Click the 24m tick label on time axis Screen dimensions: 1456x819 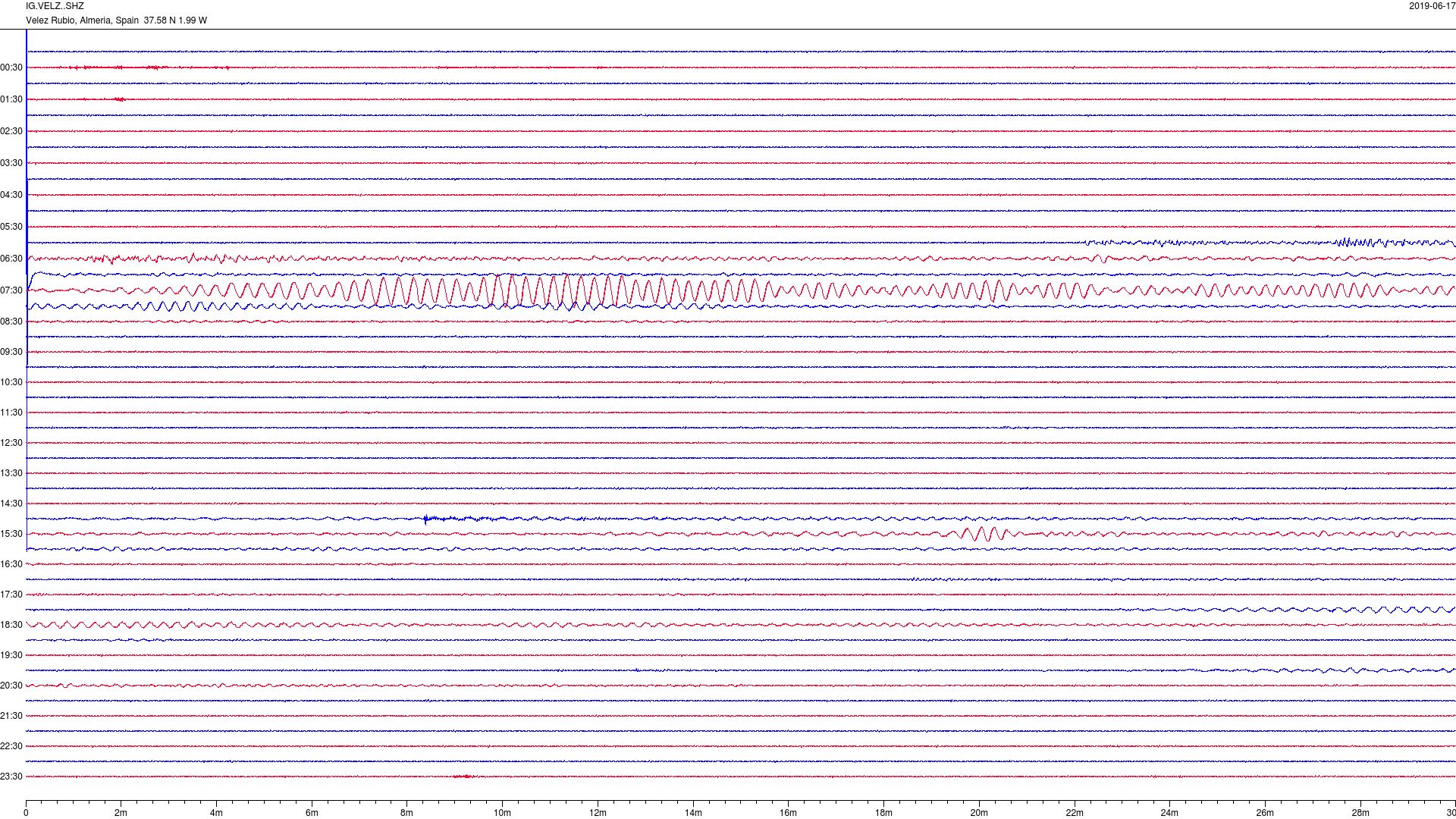(1169, 813)
